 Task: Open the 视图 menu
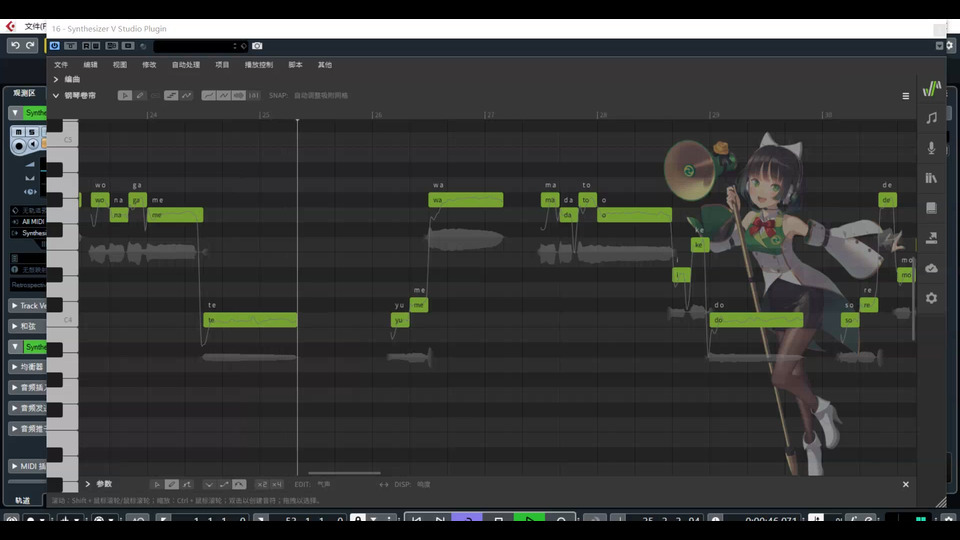(x=120, y=64)
